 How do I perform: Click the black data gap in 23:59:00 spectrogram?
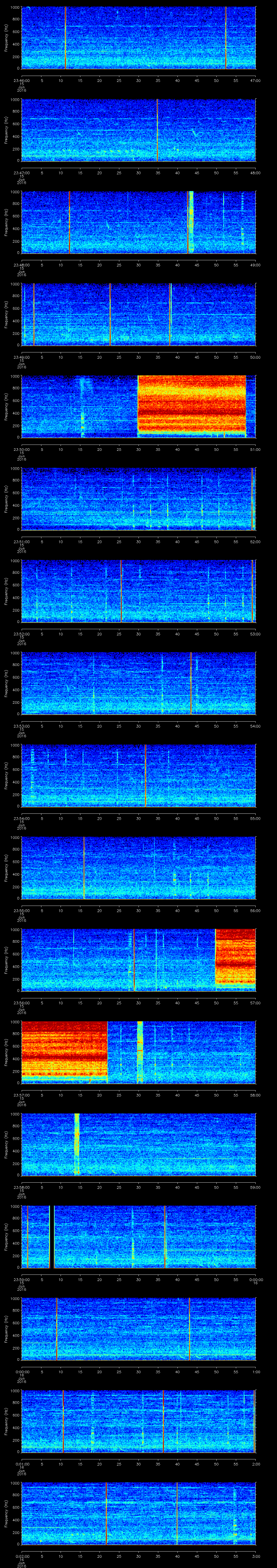(51, 1237)
